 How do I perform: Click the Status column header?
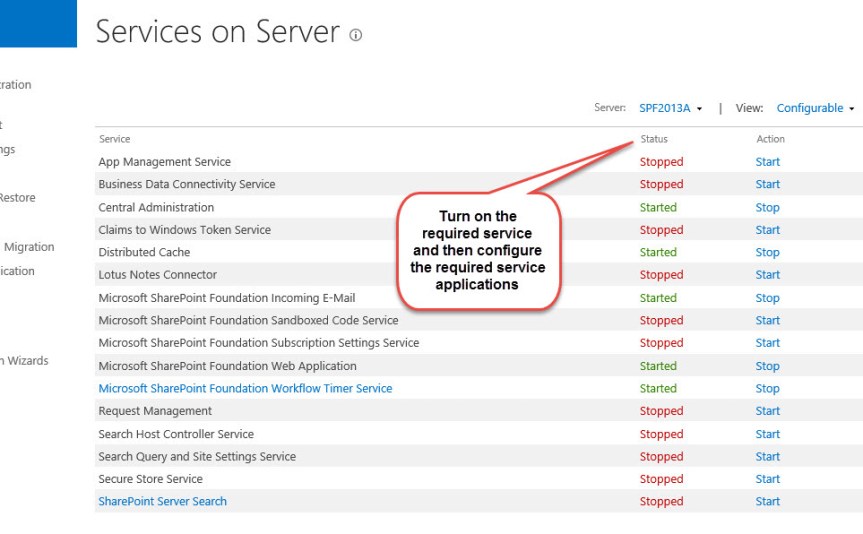point(654,139)
